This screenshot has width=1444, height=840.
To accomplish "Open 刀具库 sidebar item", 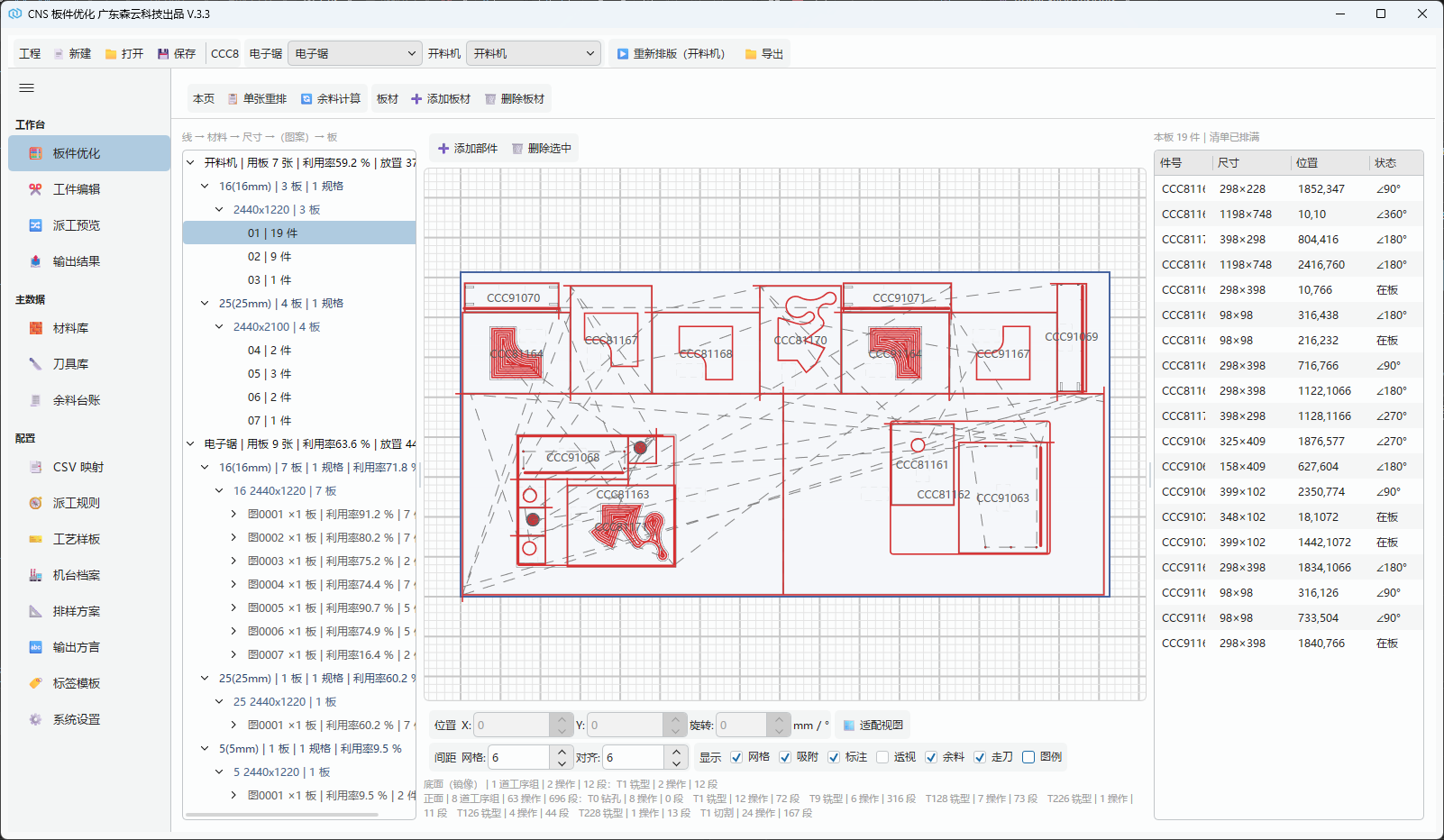I will [x=89, y=364].
